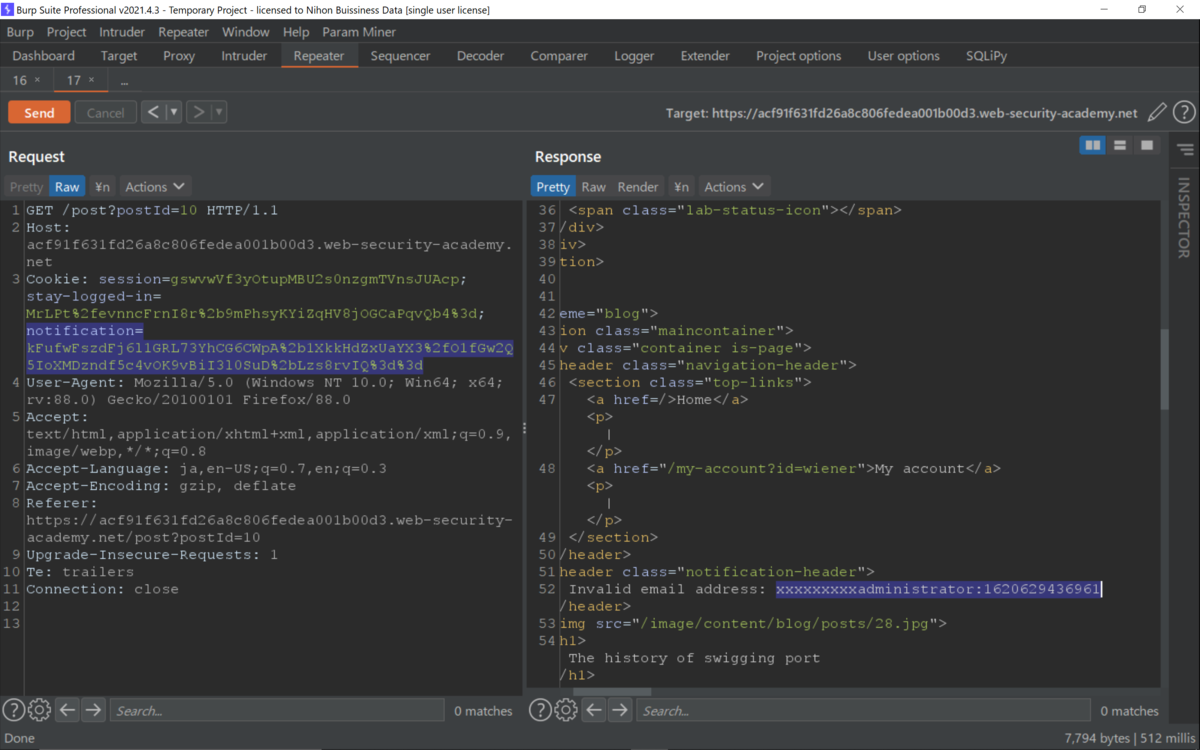This screenshot has height=750, width=1200.
Task: Toggle response ¥n non-printable characters
Action: coord(681,186)
